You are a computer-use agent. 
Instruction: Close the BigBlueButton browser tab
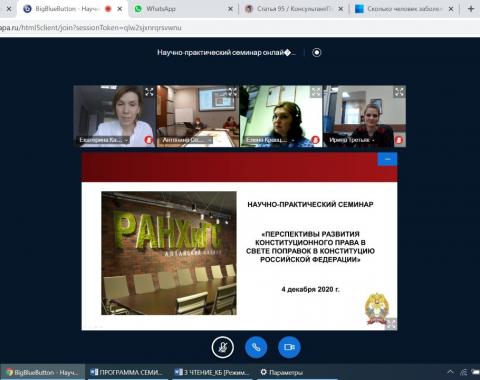coord(120,9)
